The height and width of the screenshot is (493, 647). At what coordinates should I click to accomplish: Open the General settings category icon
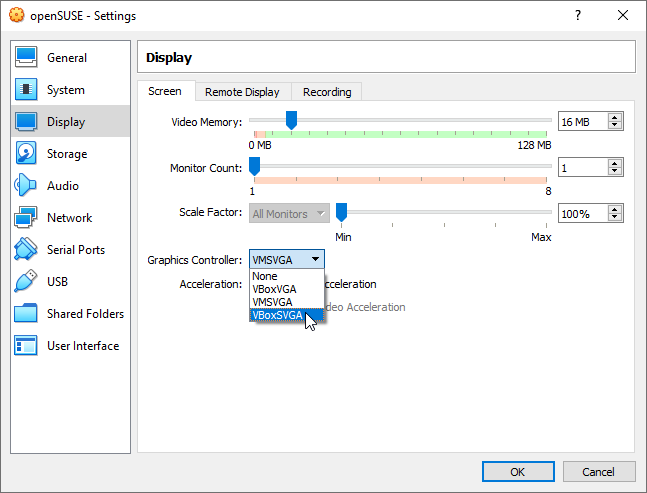click(27, 58)
